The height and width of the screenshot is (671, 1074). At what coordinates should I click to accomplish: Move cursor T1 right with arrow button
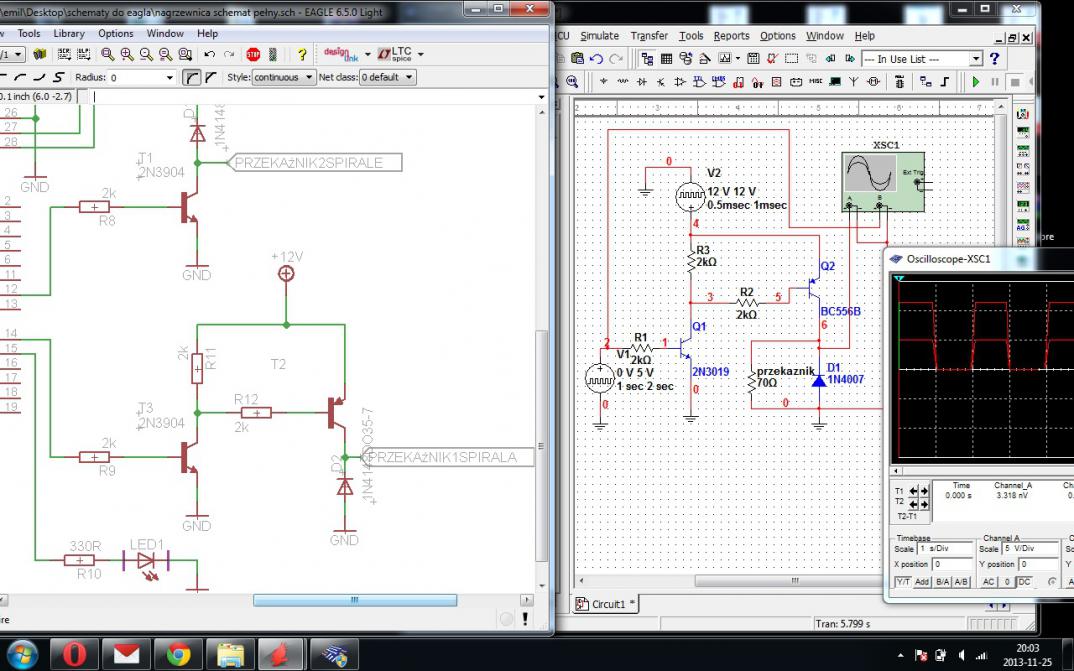click(x=924, y=491)
